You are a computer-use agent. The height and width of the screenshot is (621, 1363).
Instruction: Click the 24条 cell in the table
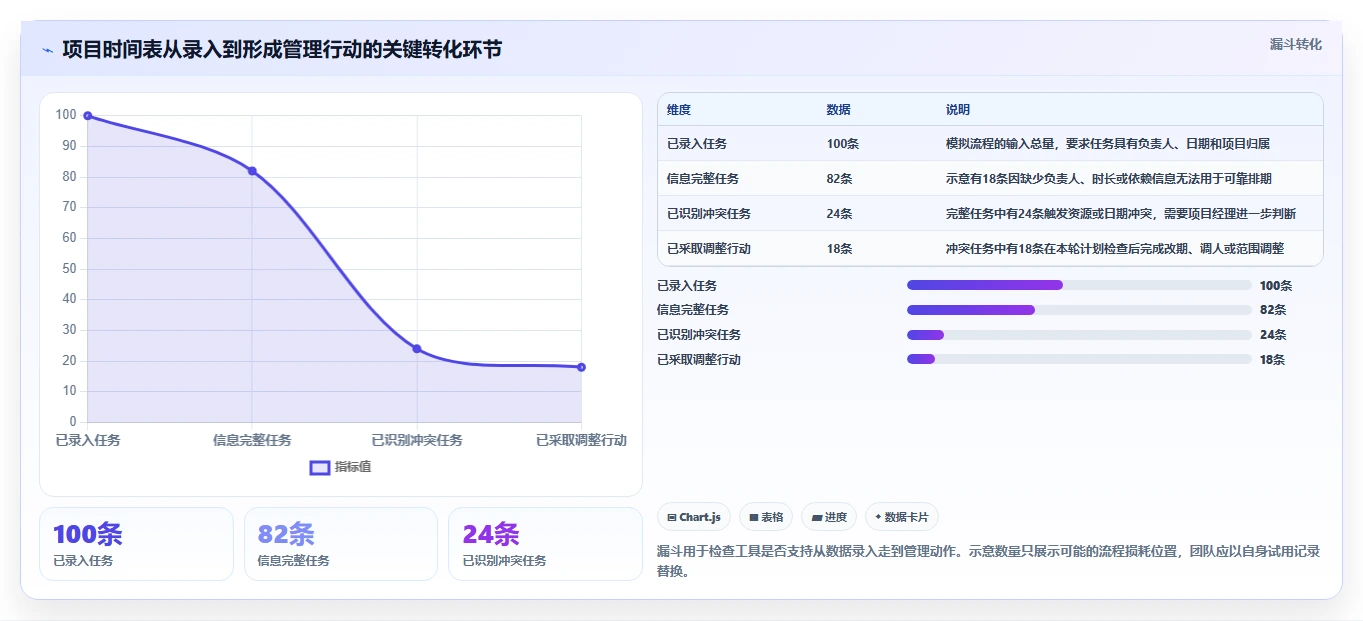click(840, 214)
